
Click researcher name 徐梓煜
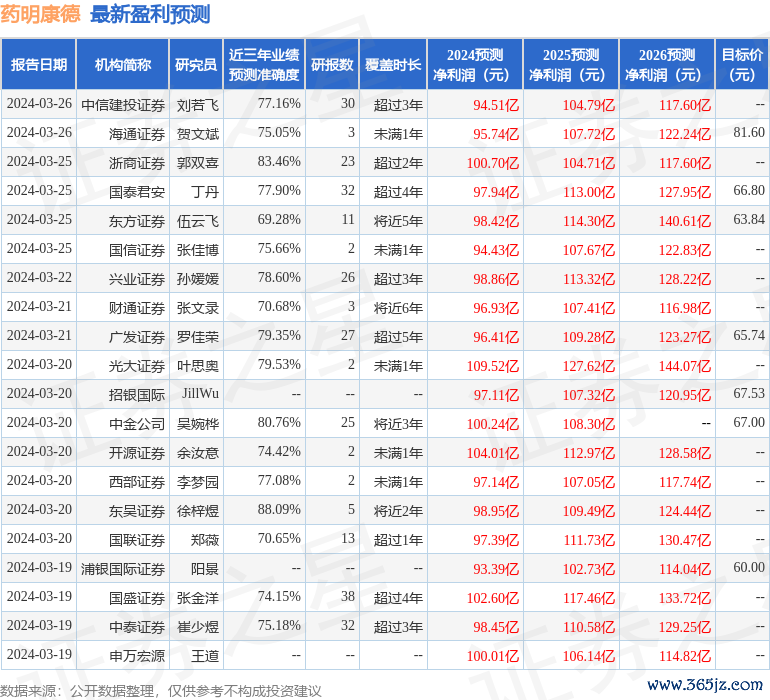[x=198, y=511]
